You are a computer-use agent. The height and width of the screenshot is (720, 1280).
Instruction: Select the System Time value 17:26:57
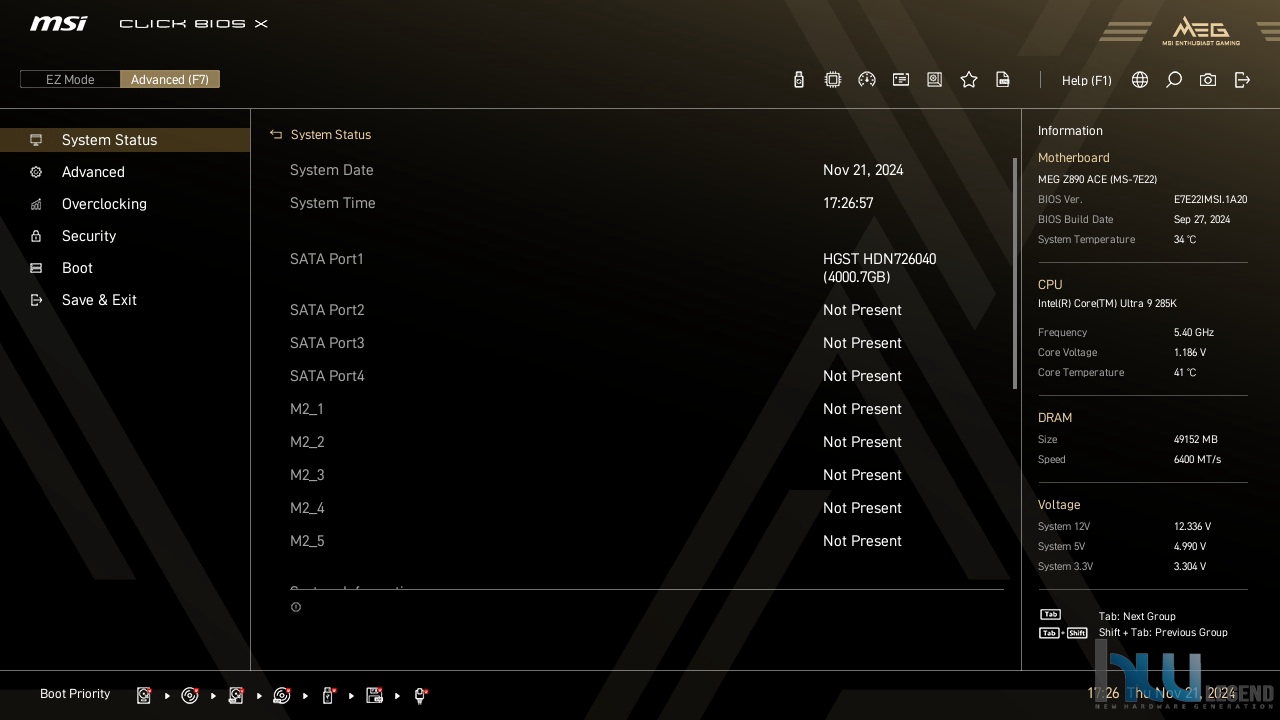848,203
